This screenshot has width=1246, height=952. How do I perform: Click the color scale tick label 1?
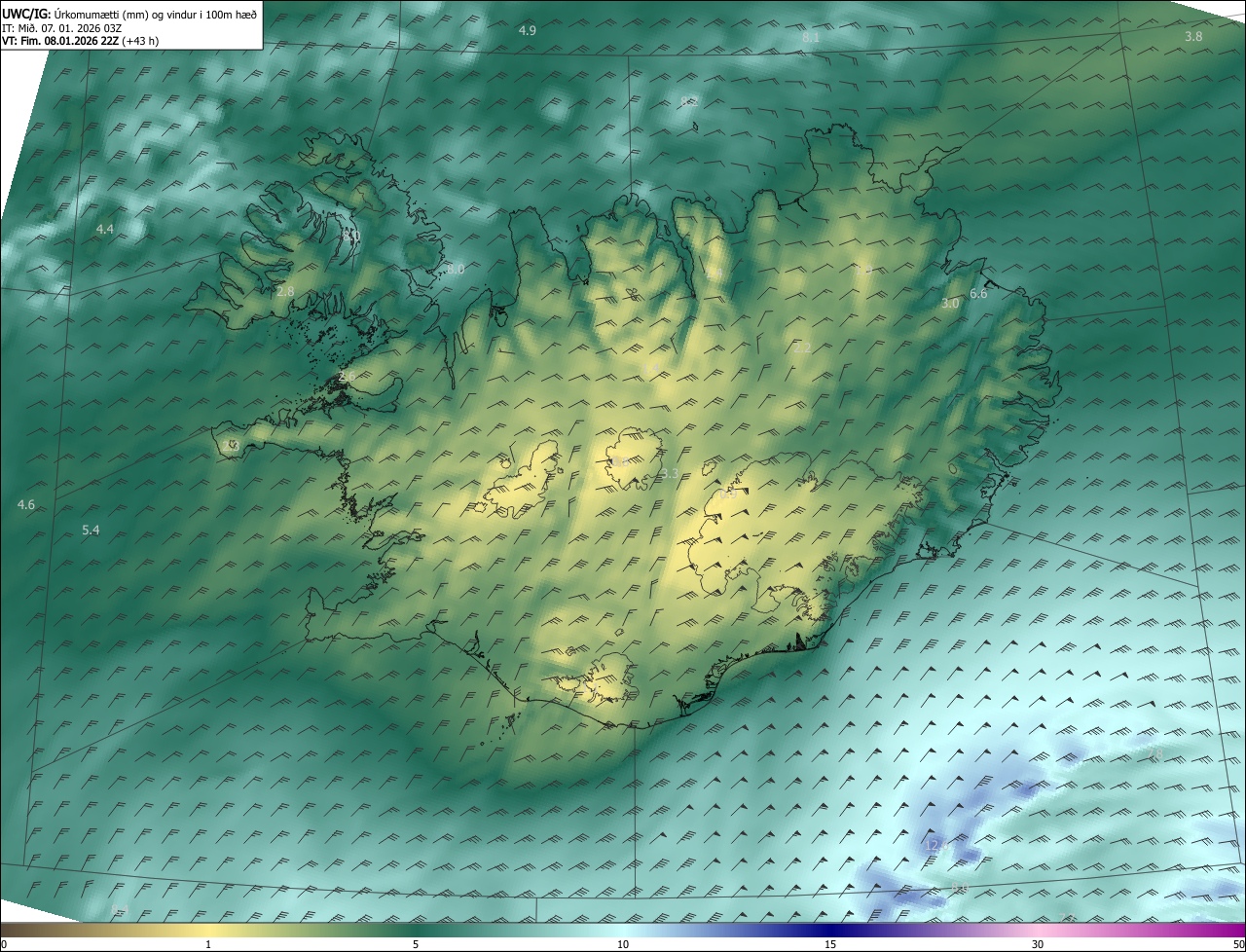tap(208, 944)
